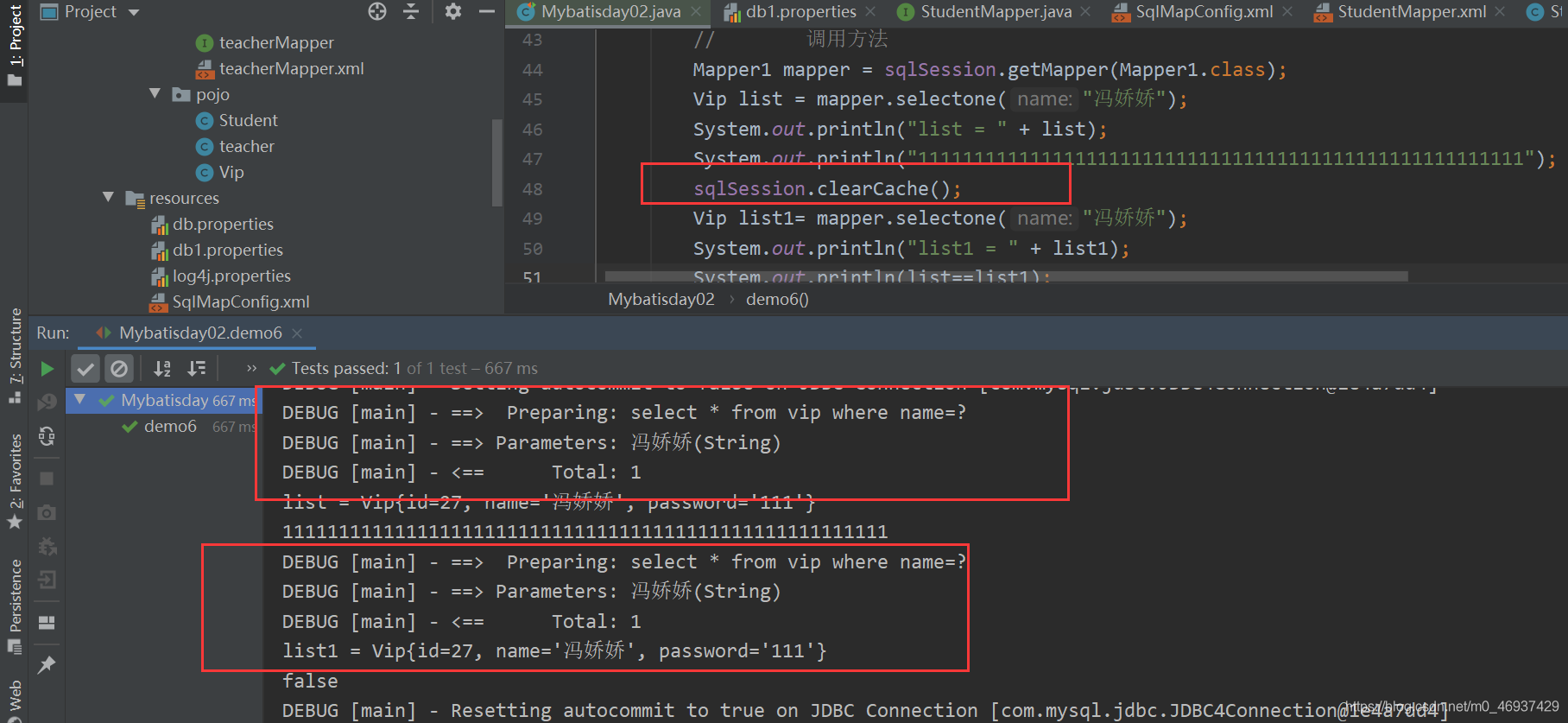Click the Vip class icon
The height and width of the screenshot is (723, 1568).
pyautogui.click(x=205, y=173)
